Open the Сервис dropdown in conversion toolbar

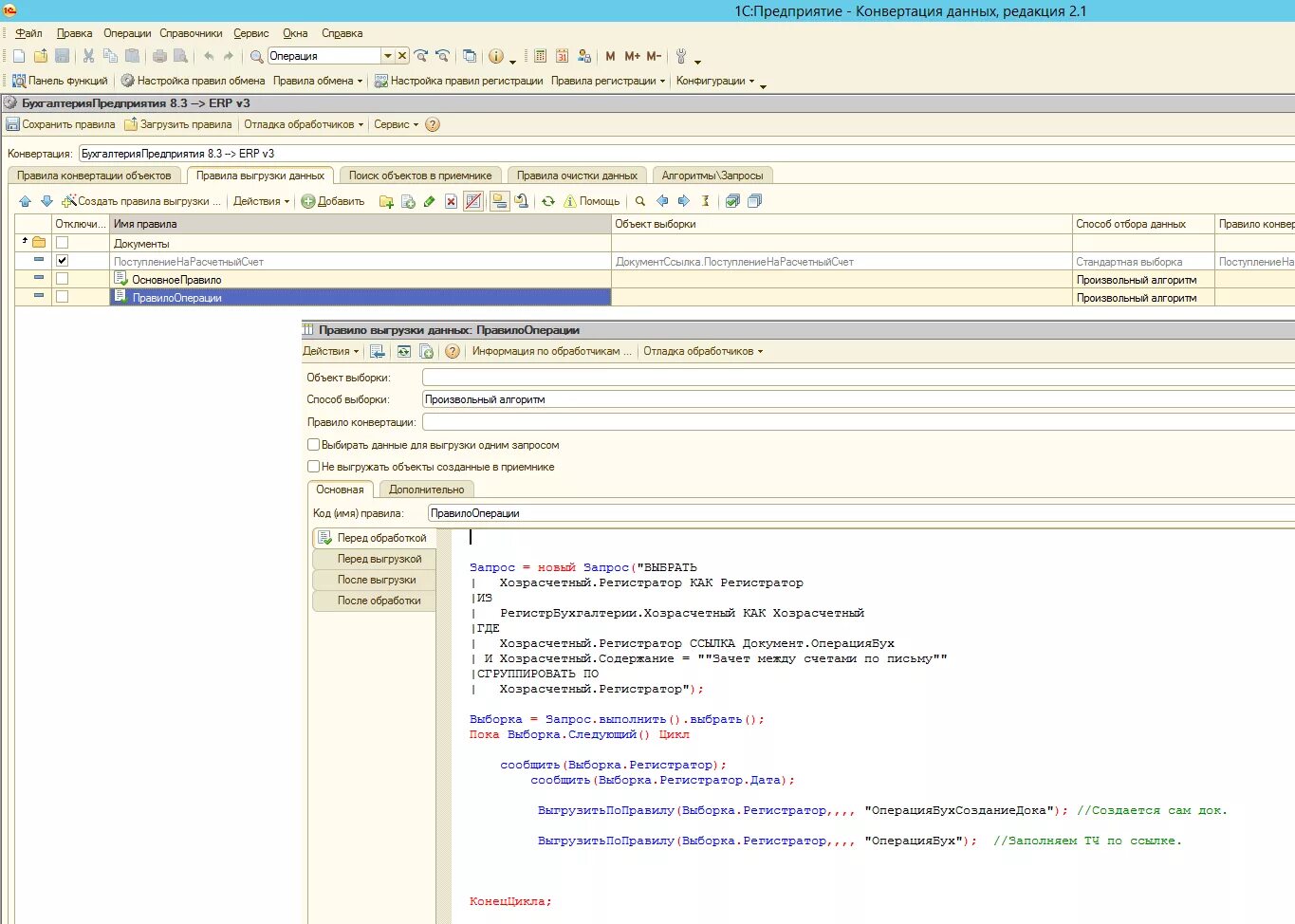coord(396,124)
